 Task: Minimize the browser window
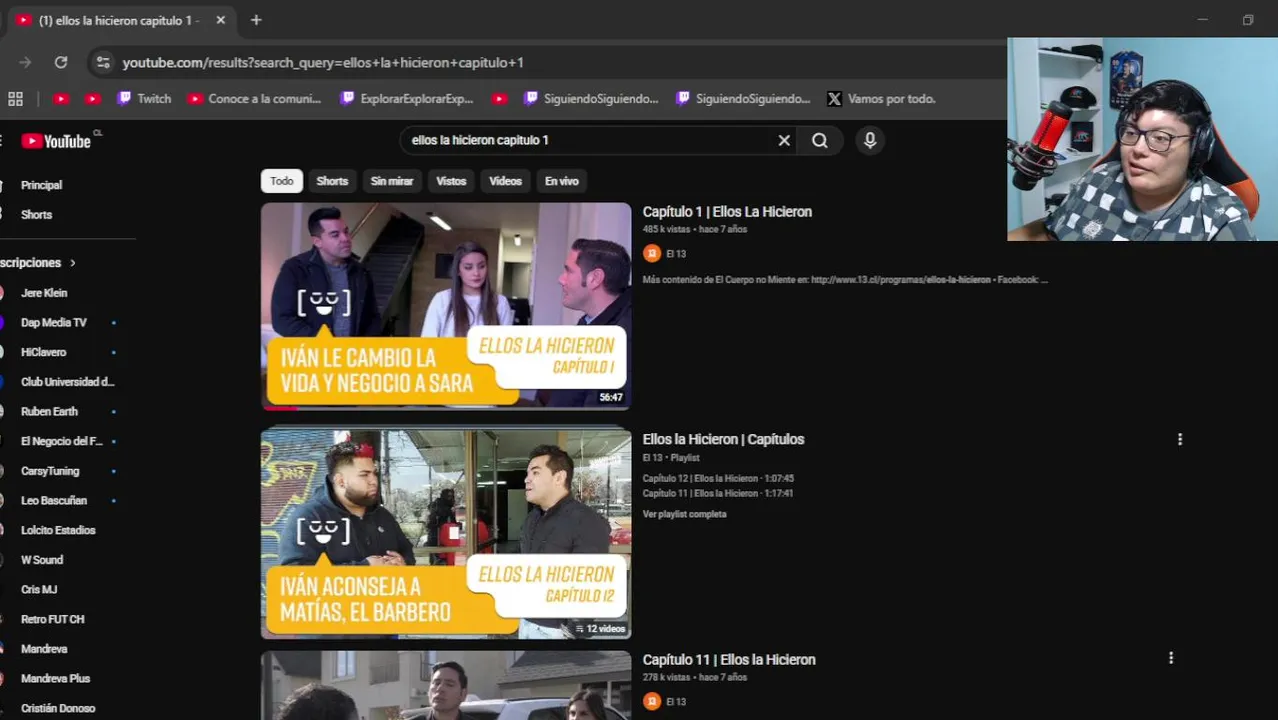(x=1203, y=20)
